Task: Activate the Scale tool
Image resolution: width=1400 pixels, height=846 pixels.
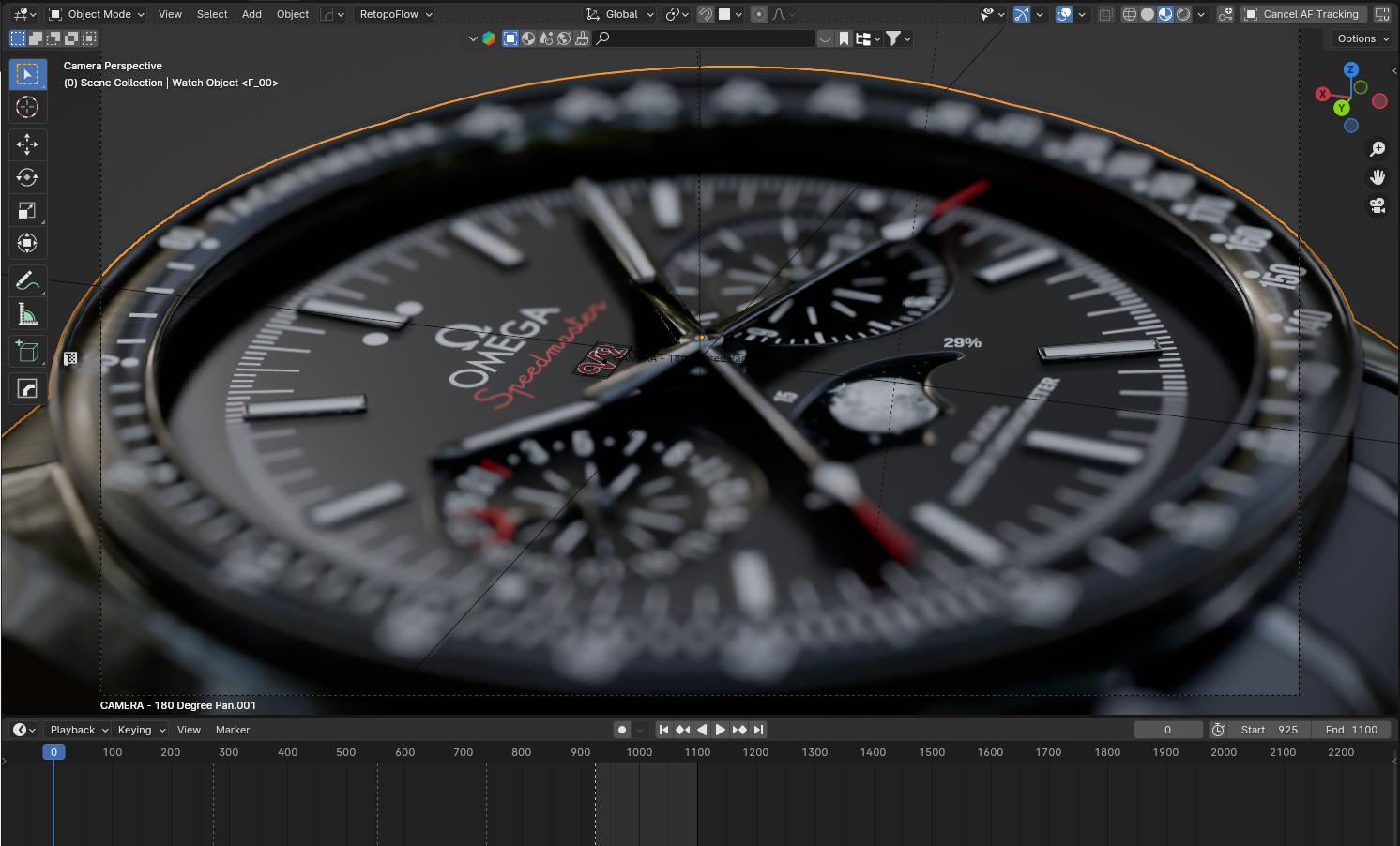Action: tap(27, 211)
